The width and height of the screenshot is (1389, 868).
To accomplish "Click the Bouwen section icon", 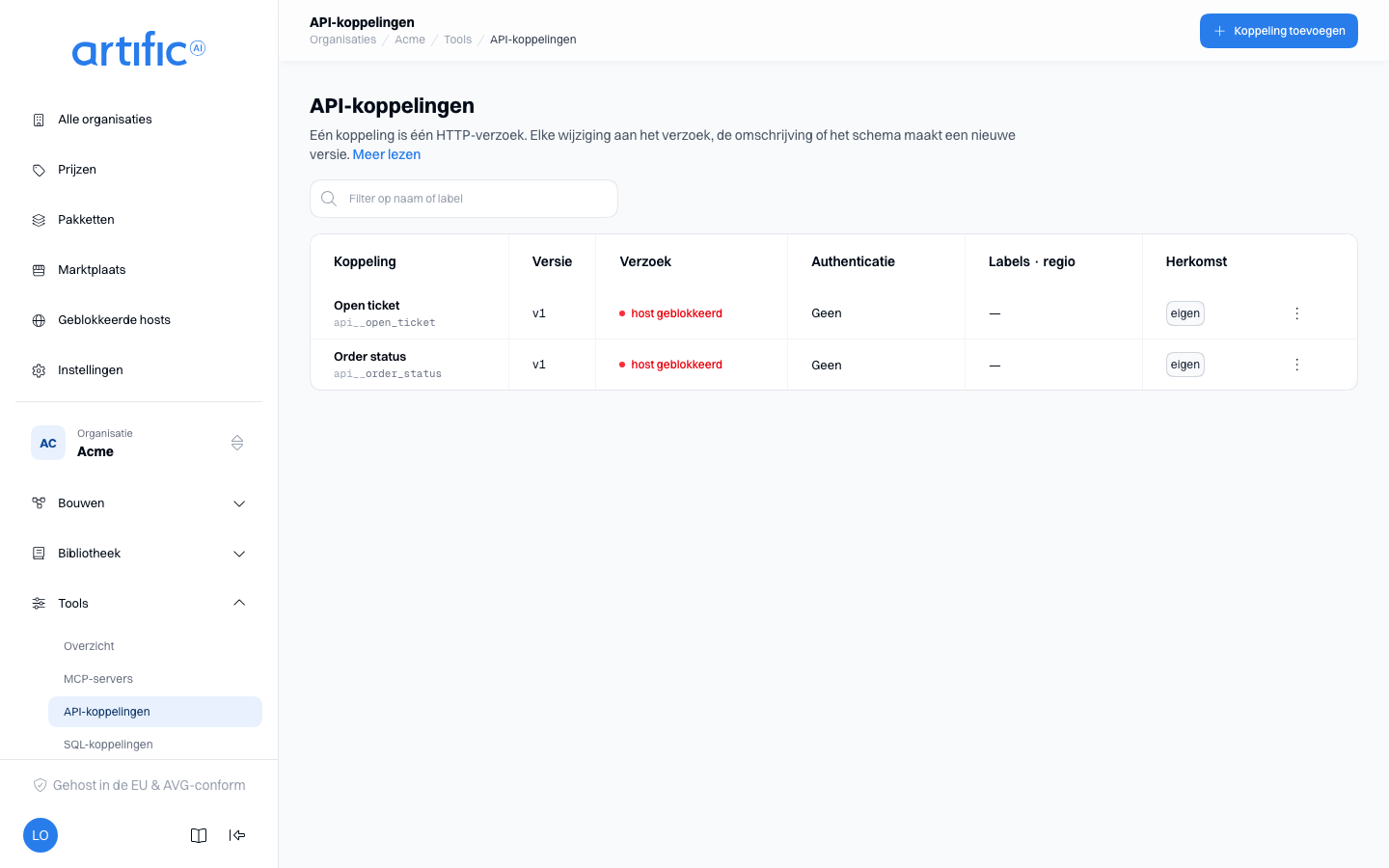I will (x=39, y=503).
